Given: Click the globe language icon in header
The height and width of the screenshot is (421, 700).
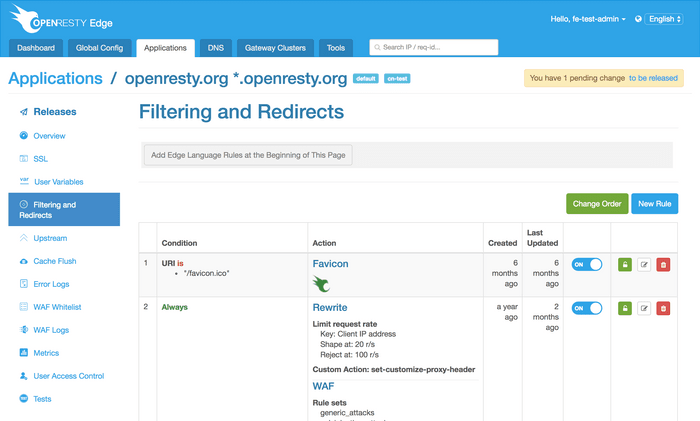Looking at the screenshot, I should [x=638, y=19].
